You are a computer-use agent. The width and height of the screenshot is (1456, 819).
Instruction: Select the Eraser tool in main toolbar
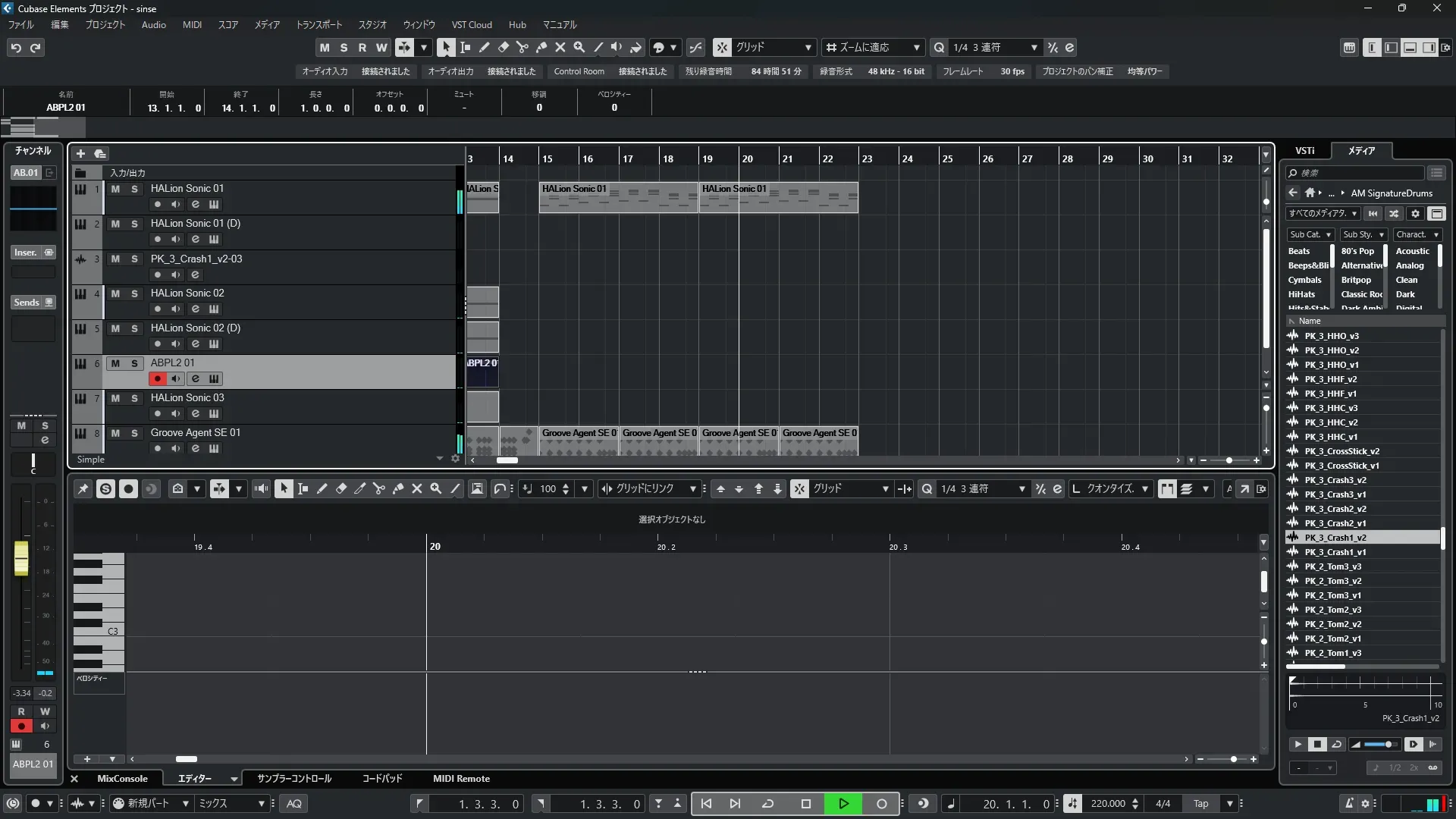coord(504,47)
